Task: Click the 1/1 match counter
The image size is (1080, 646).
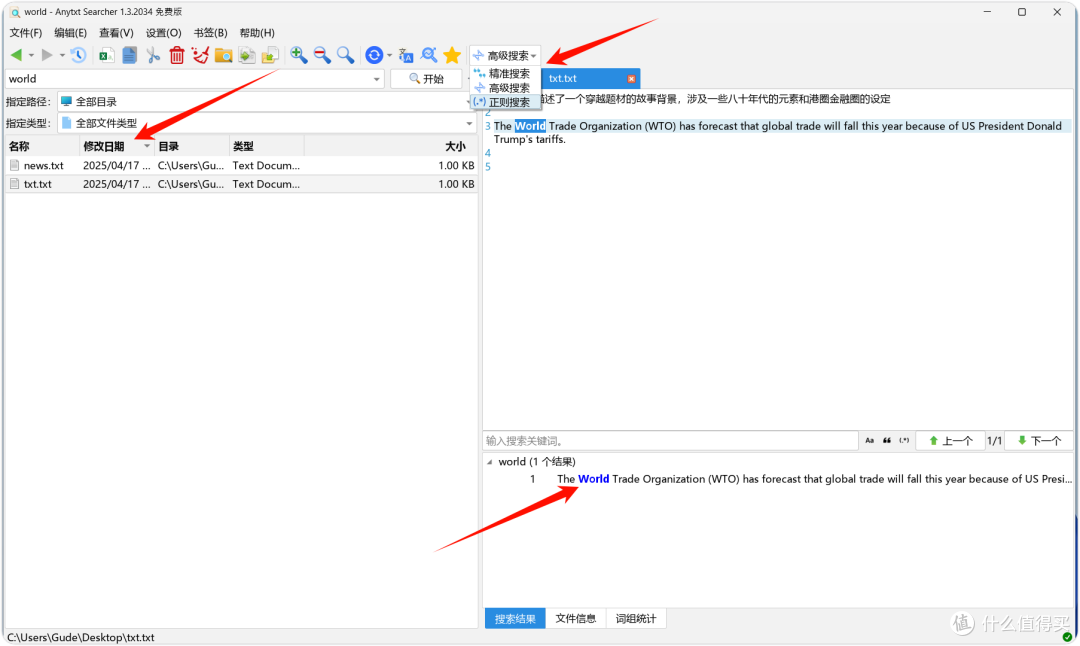Action: tap(994, 441)
